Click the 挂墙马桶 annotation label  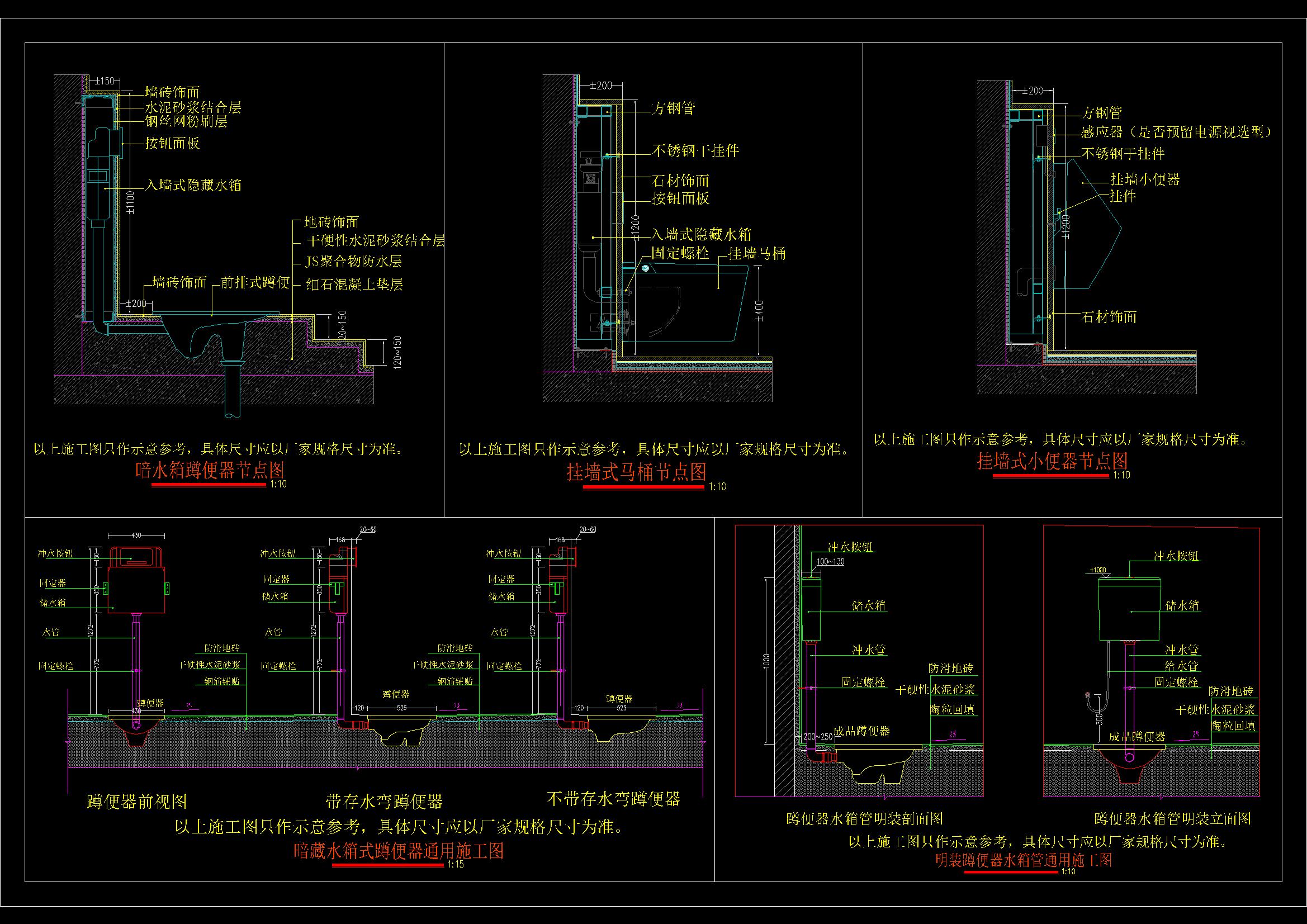pos(757,253)
